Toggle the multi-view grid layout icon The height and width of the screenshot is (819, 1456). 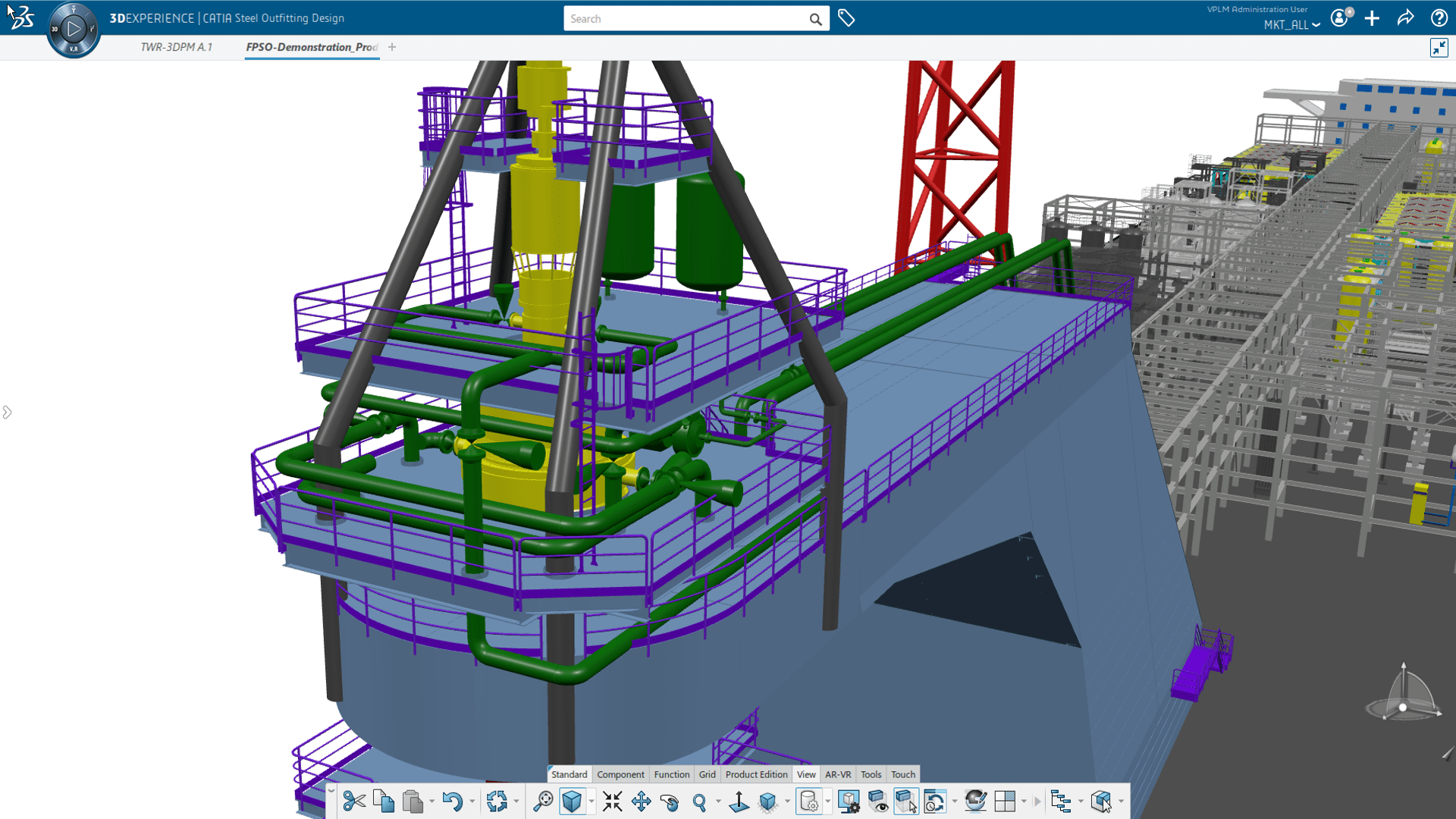pyautogui.click(x=1005, y=802)
